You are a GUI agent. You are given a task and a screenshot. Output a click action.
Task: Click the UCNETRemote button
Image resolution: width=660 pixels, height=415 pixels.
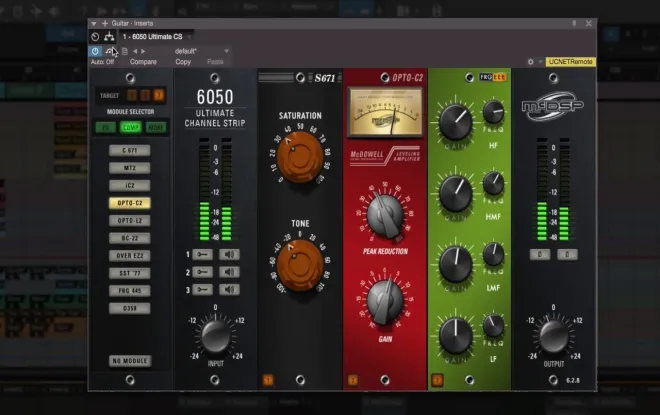tap(570, 62)
